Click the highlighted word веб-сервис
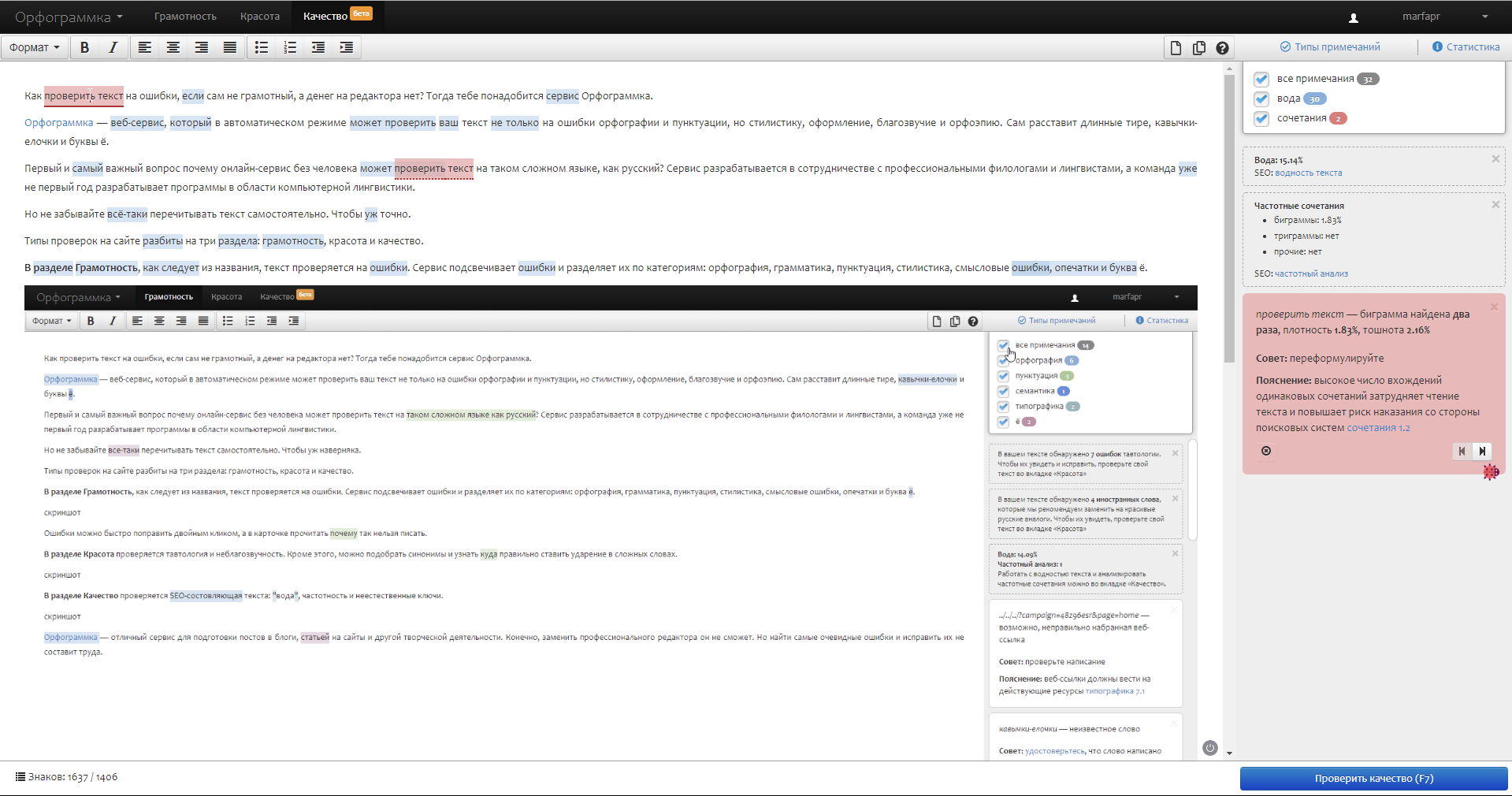This screenshot has height=796, width=1512. [x=137, y=123]
